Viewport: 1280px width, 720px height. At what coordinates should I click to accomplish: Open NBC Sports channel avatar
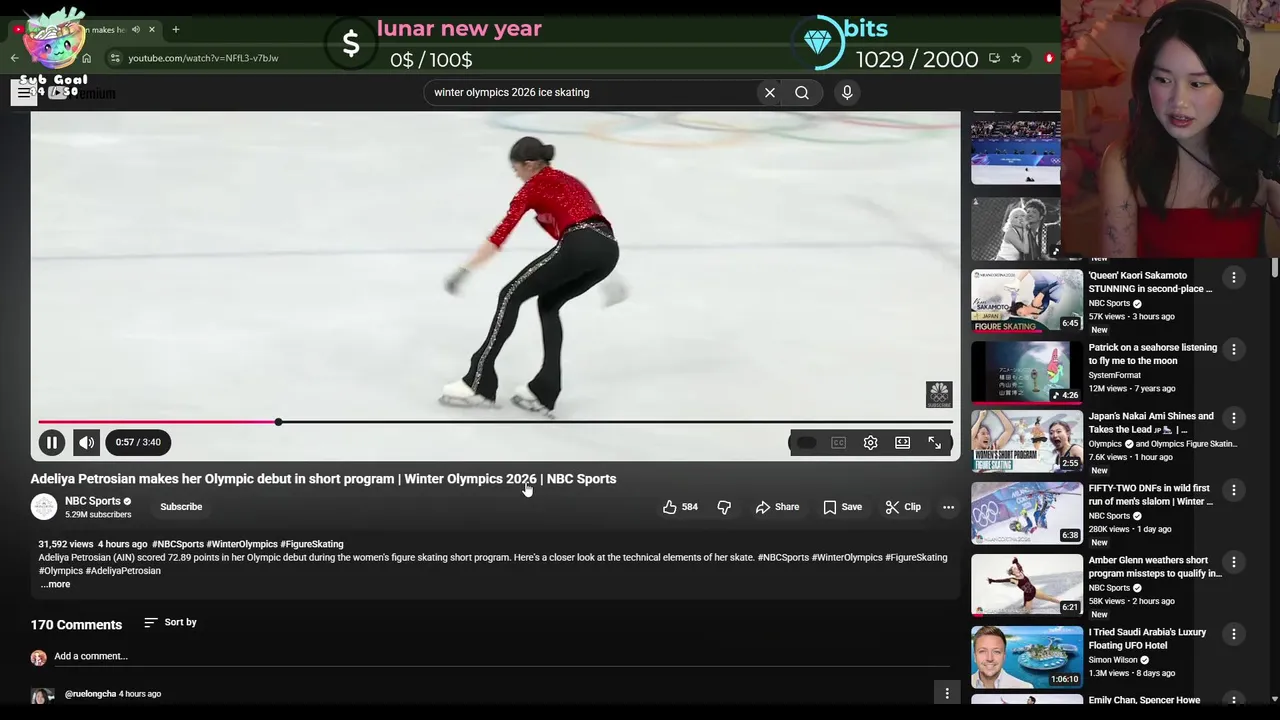click(44, 507)
